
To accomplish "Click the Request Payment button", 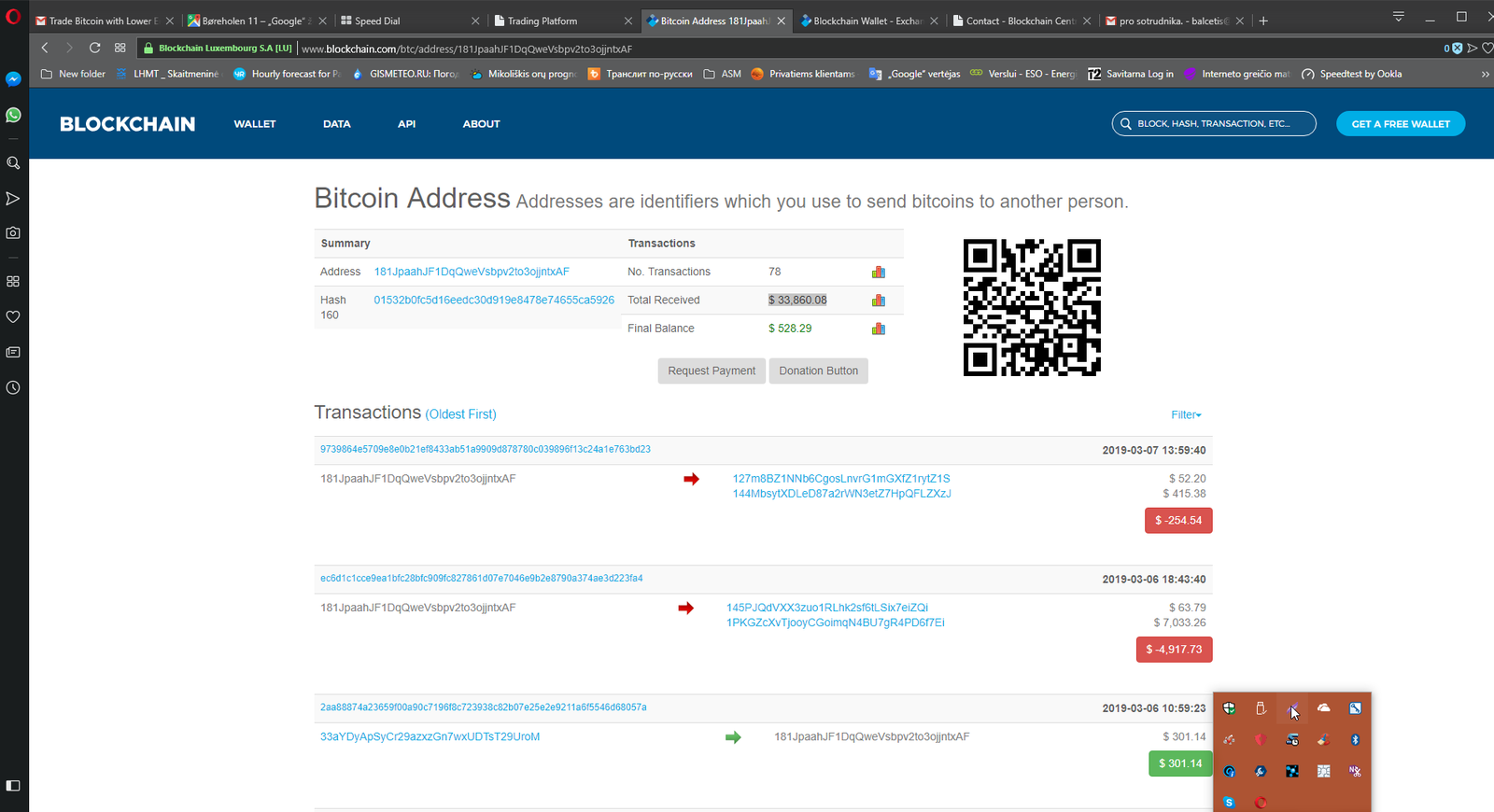I will coord(711,371).
